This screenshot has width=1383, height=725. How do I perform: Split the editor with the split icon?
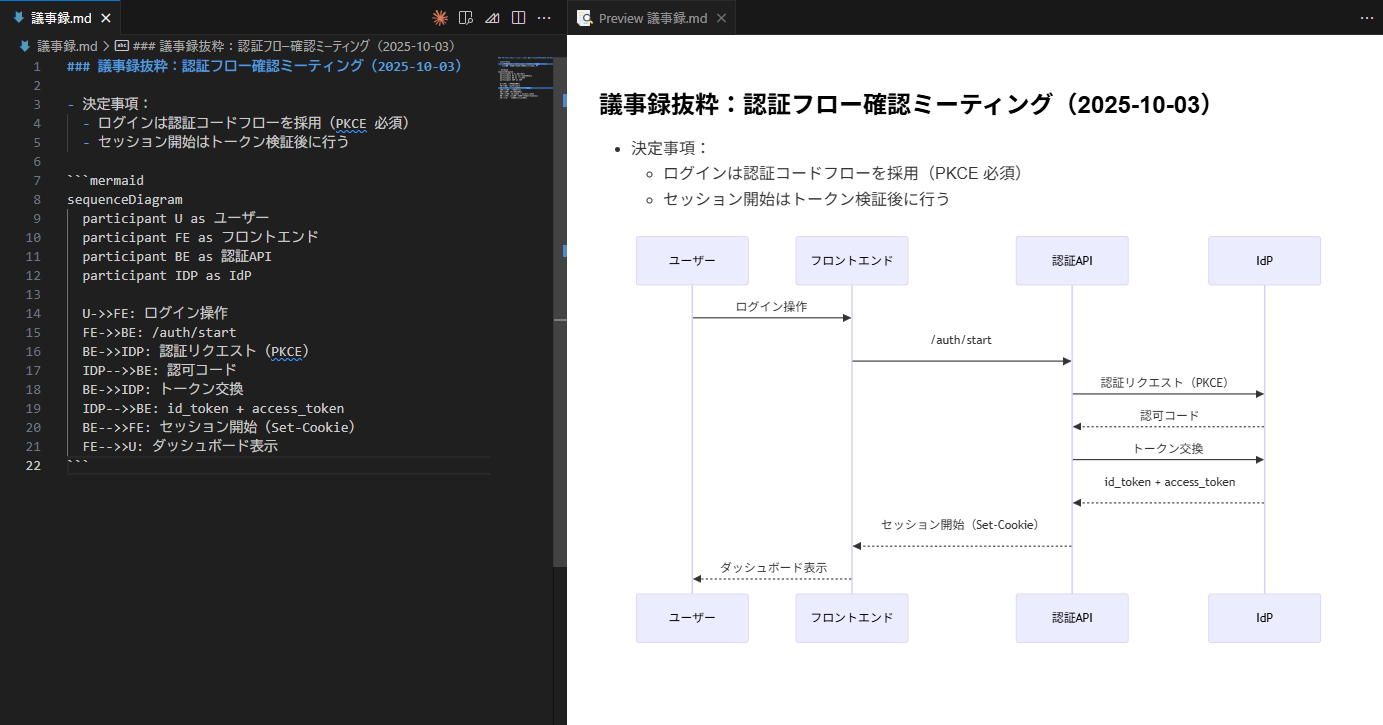click(x=518, y=17)
